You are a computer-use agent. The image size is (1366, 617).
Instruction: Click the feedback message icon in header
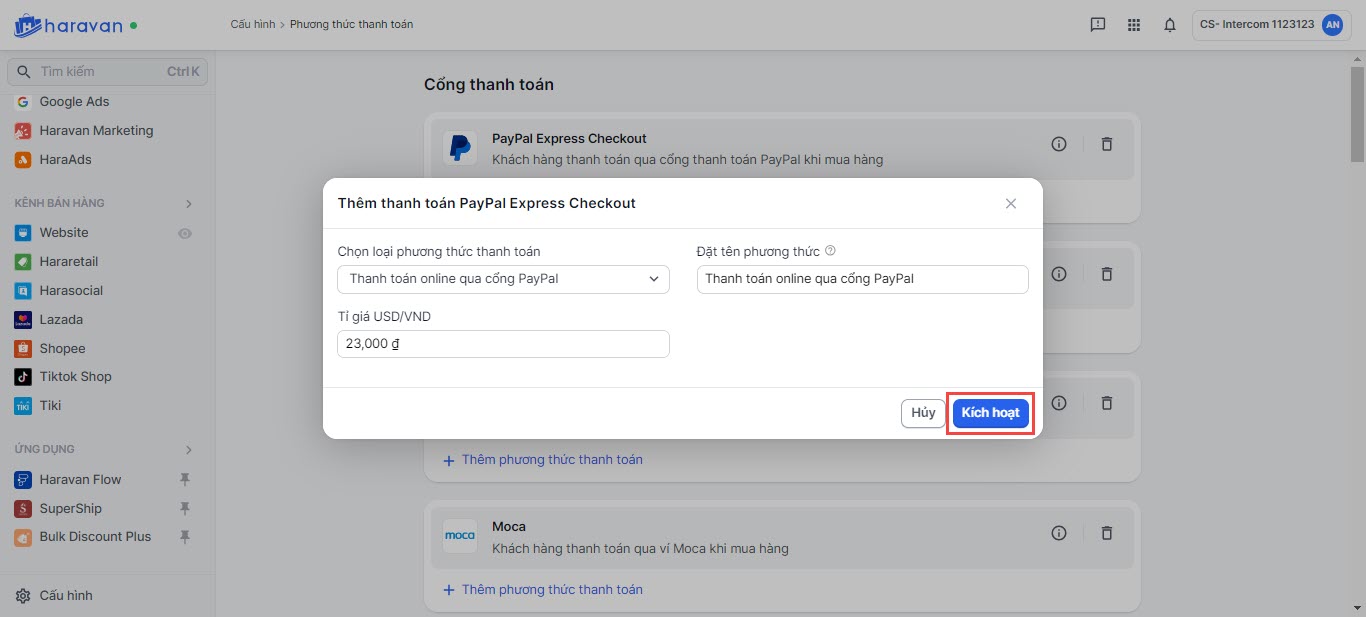[1097, 25]
